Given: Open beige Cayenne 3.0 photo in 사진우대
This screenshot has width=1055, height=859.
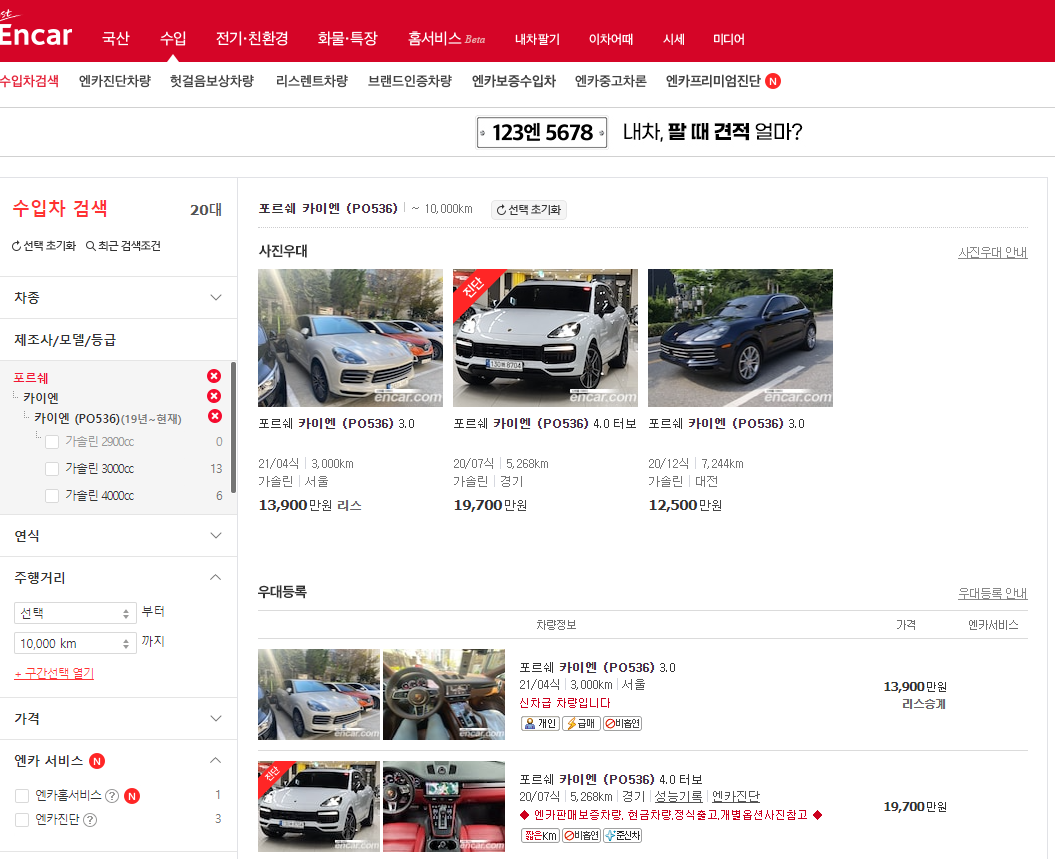Looking at the screenshot, I should point(351,338).
